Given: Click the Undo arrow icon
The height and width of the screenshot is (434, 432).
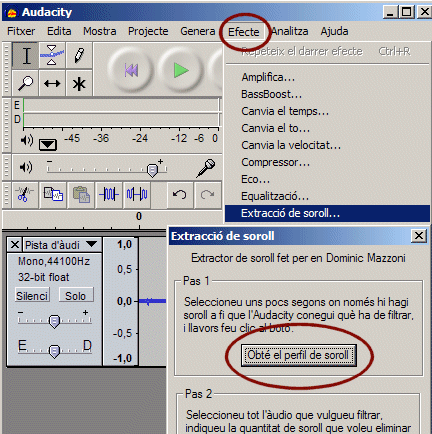Looking at the screenshot, I should (179, 195).
